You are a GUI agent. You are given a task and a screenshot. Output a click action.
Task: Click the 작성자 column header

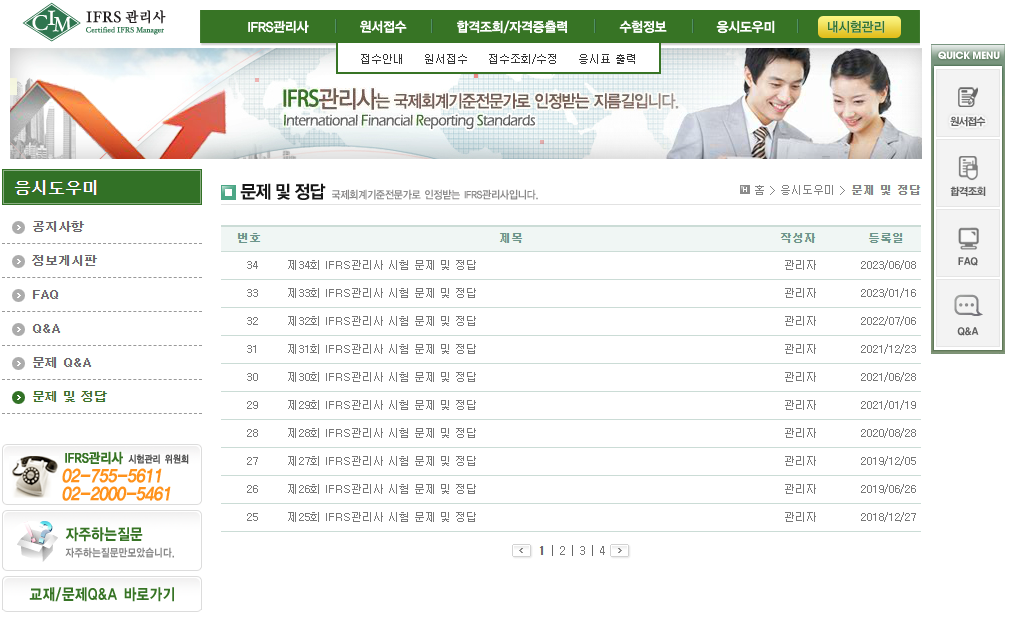(x=798, y=238)
